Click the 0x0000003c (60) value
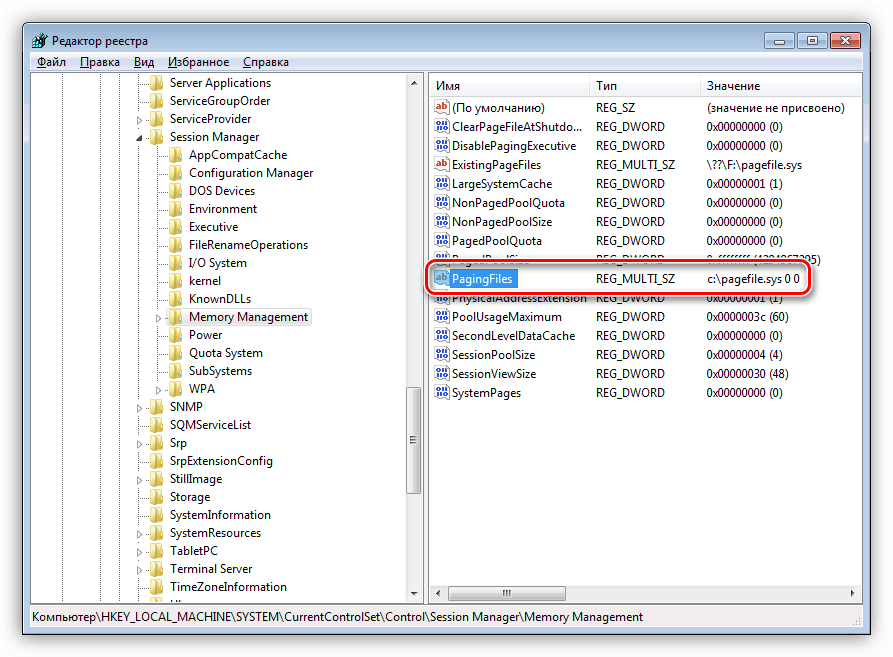 click(x=747, y=317)
